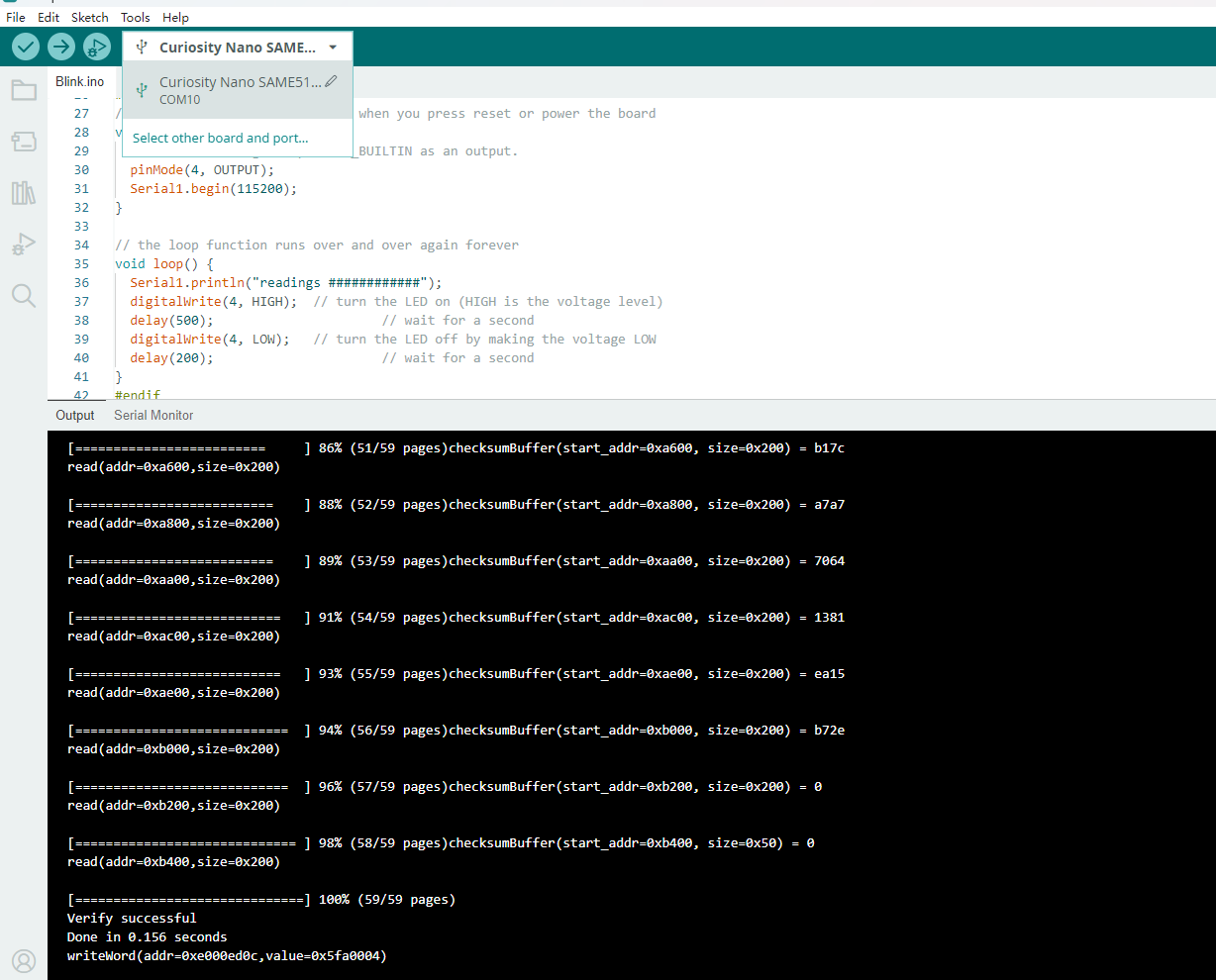This screenshot has height=980, width=1216.
Task: Select Curiosity Nano SAME51 on COM10
Action: 238,90
